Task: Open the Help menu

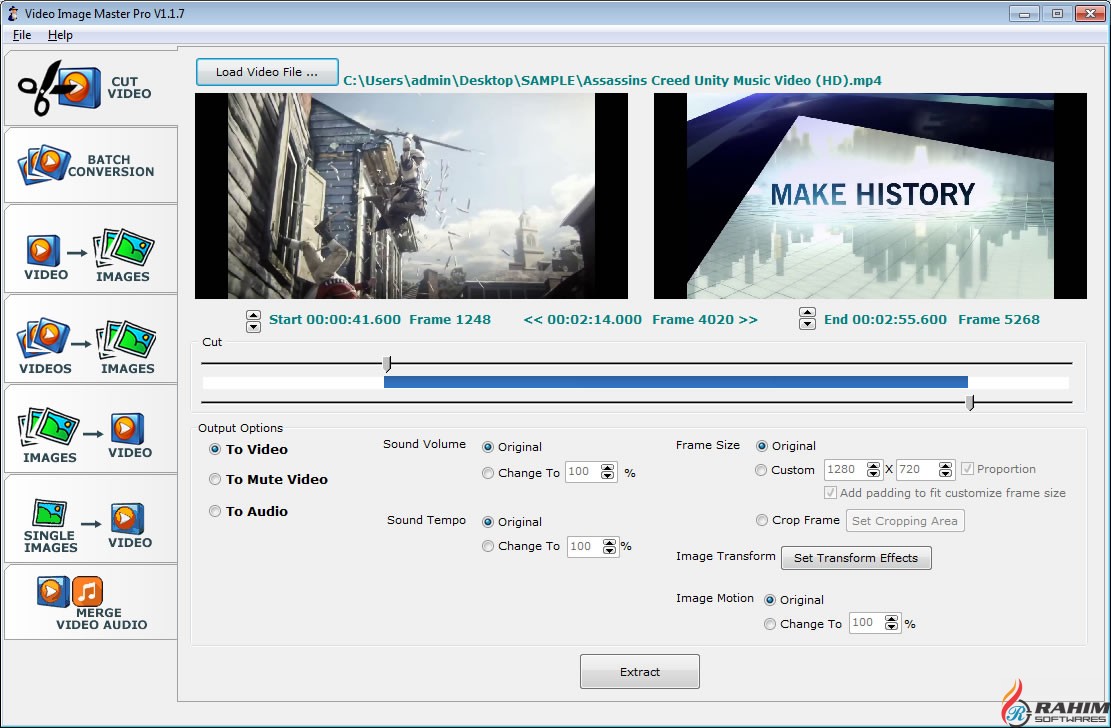Action: tap(60, 35)
